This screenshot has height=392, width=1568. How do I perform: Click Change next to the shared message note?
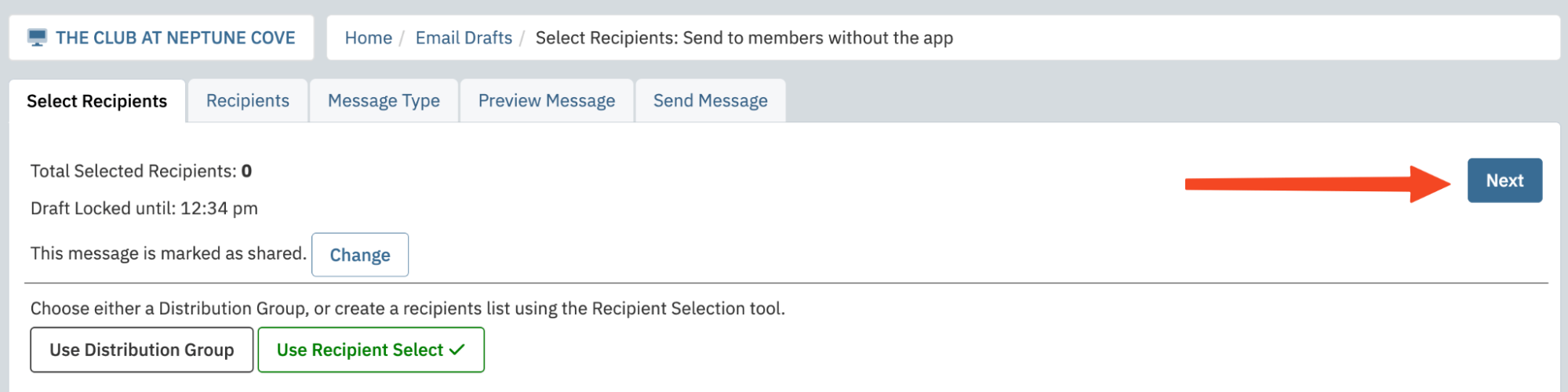pyautogui.click(x=360, y=255)
